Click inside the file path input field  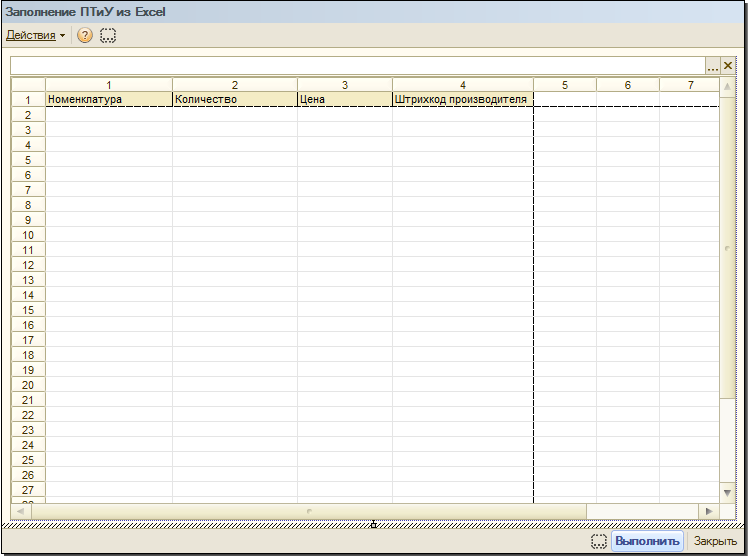coord(358,65)
